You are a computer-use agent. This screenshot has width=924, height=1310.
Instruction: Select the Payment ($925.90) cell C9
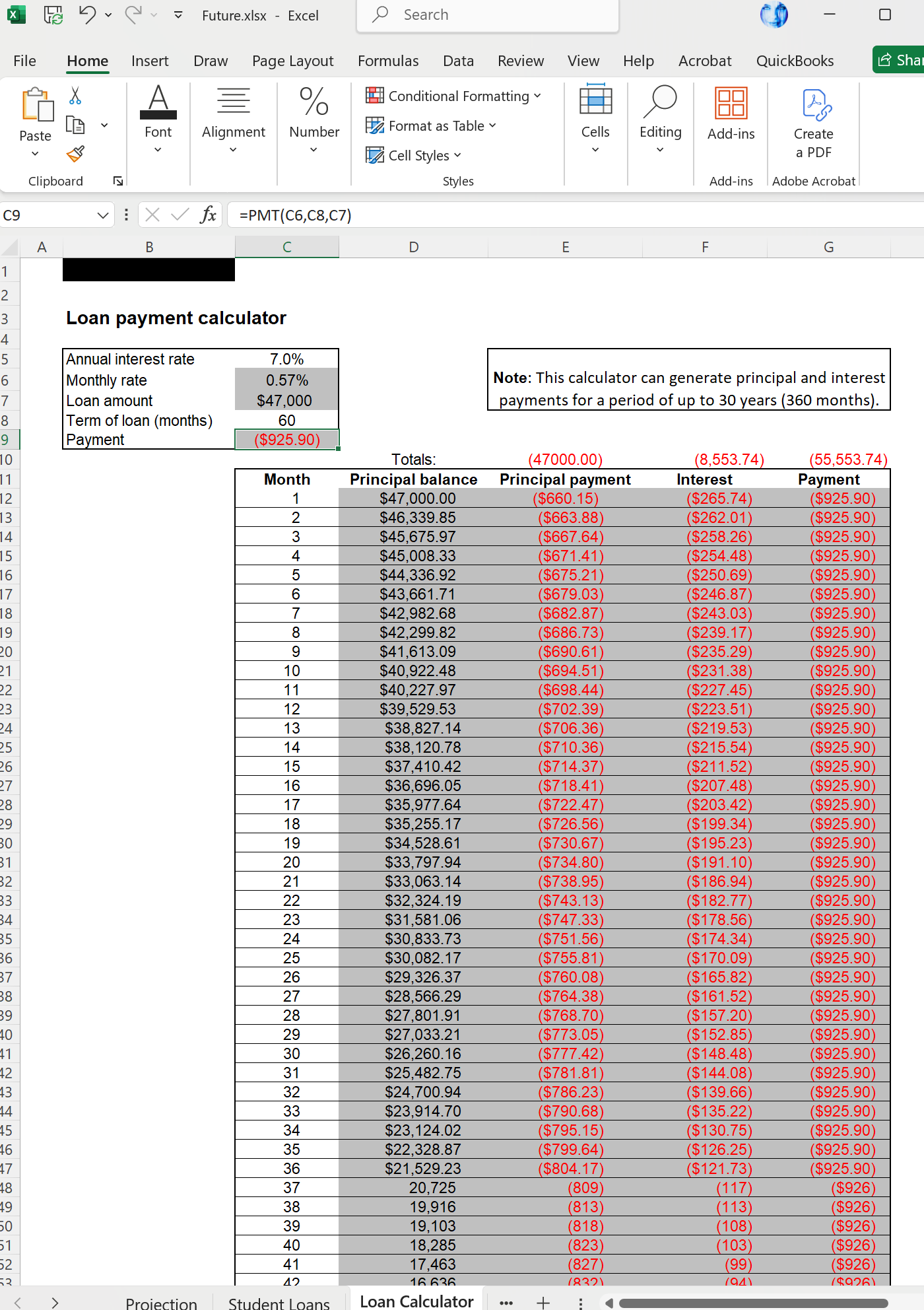[286, 440]
